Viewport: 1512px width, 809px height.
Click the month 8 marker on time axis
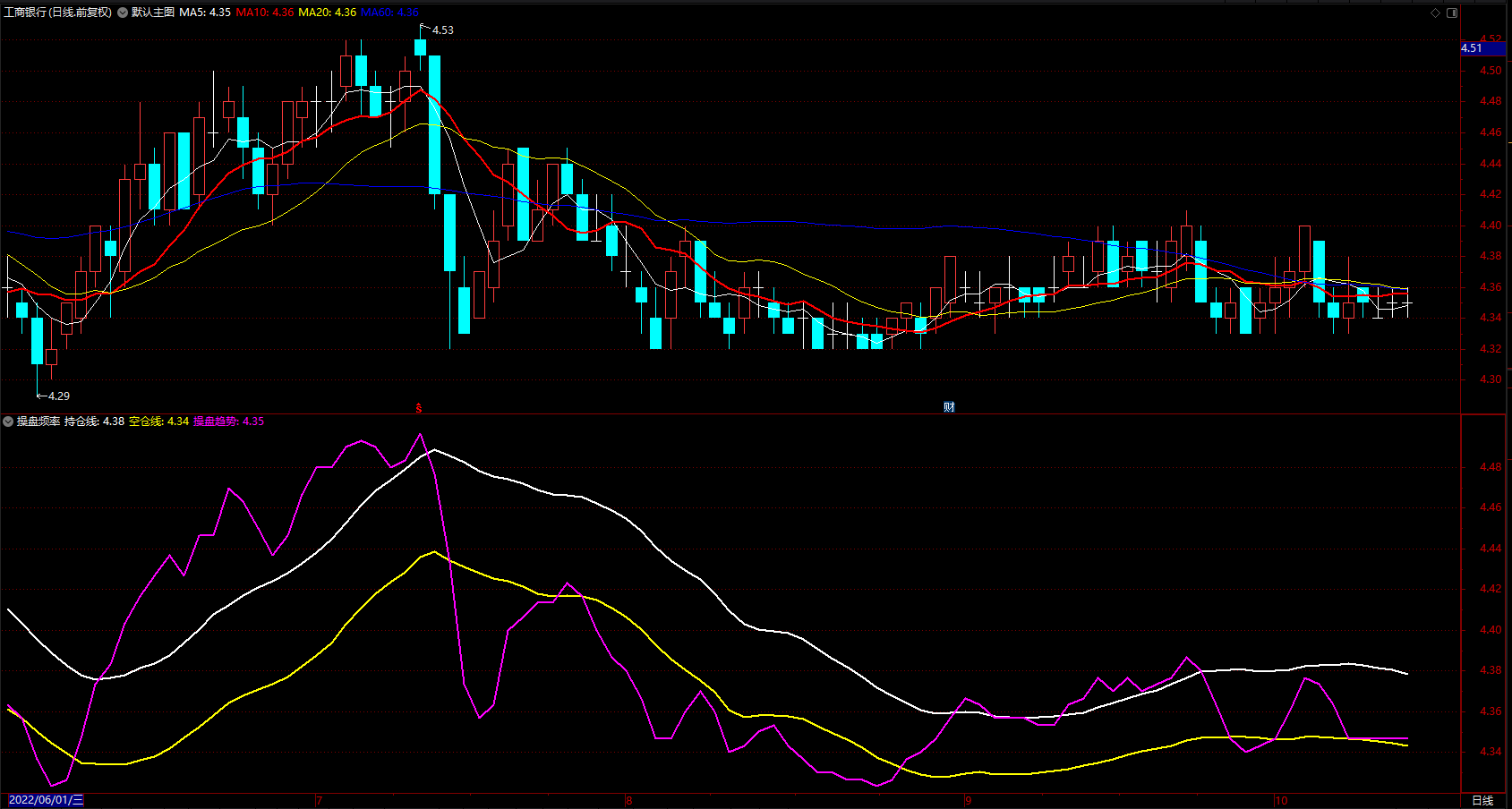(x=628, y=800)
